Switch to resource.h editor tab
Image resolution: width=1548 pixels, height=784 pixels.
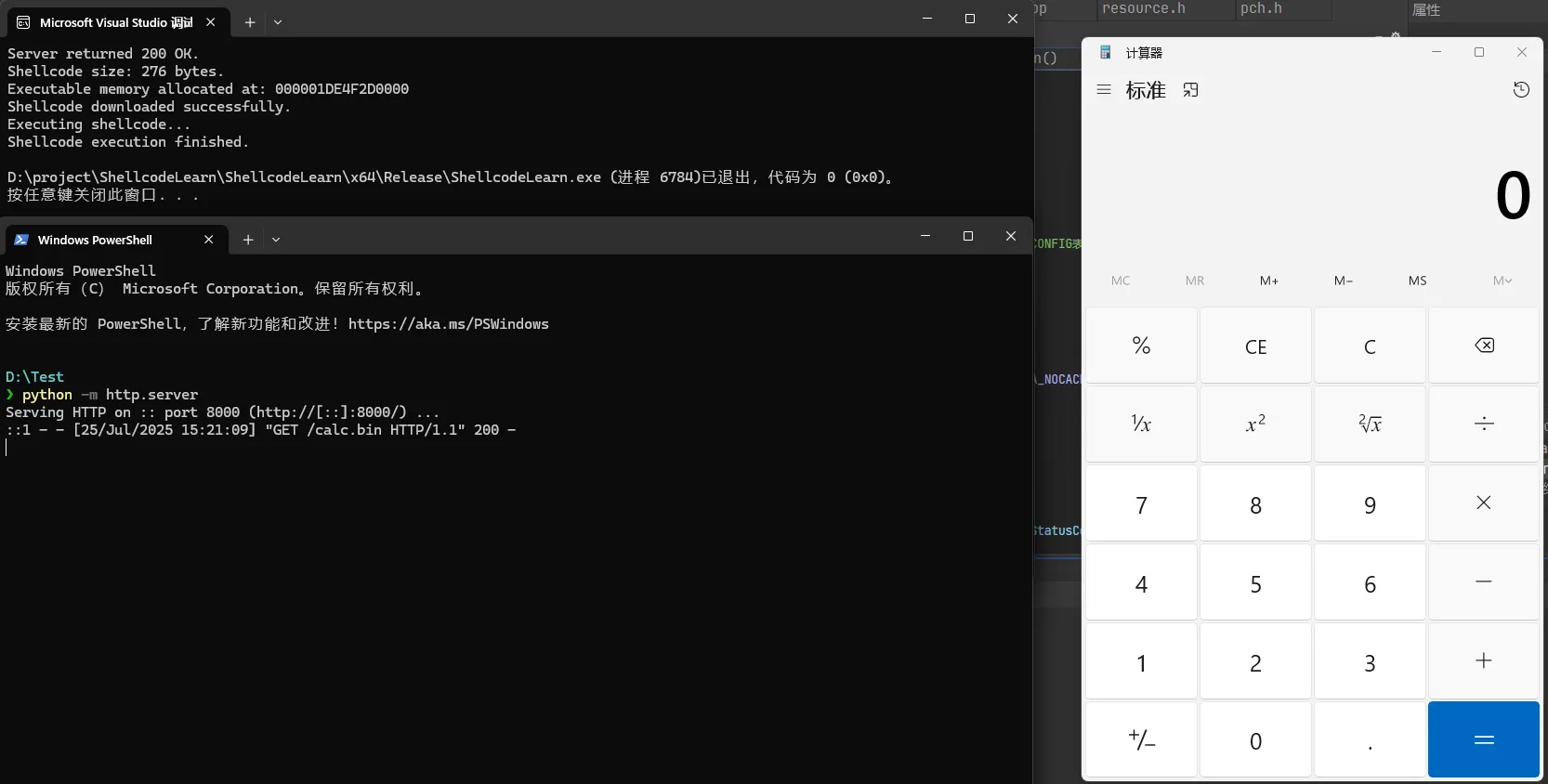point(1144,9)
